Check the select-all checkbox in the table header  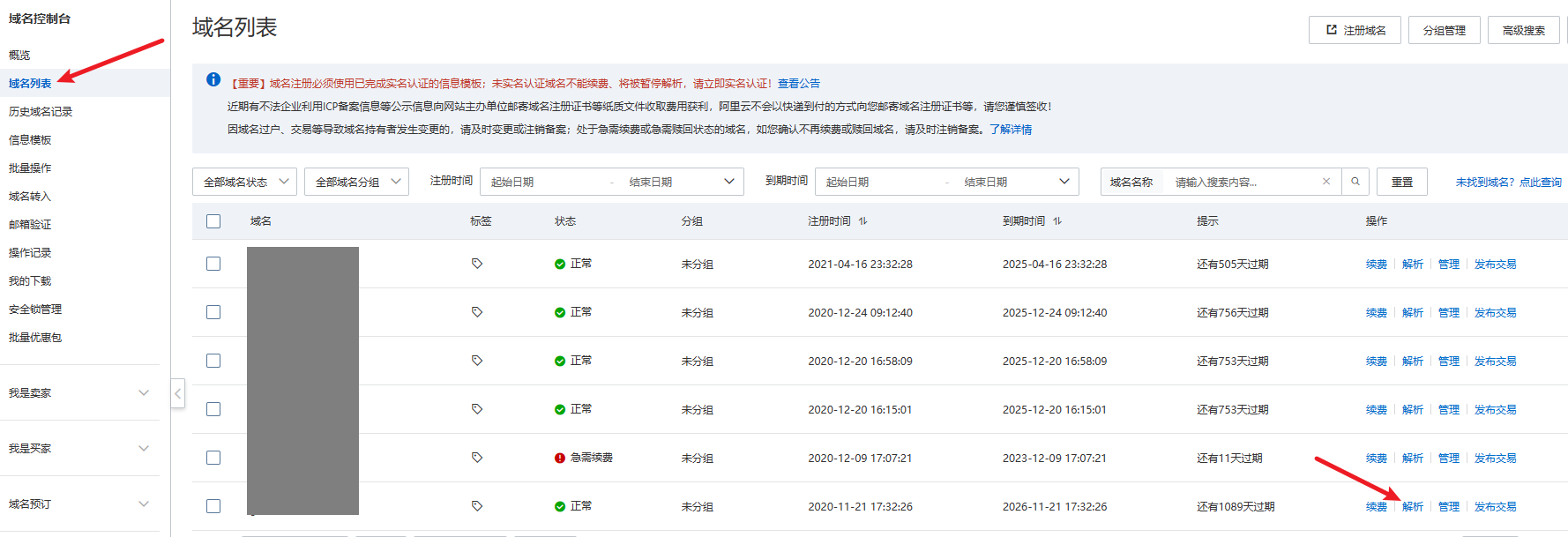pyautogui.click(x=213, y=221)
